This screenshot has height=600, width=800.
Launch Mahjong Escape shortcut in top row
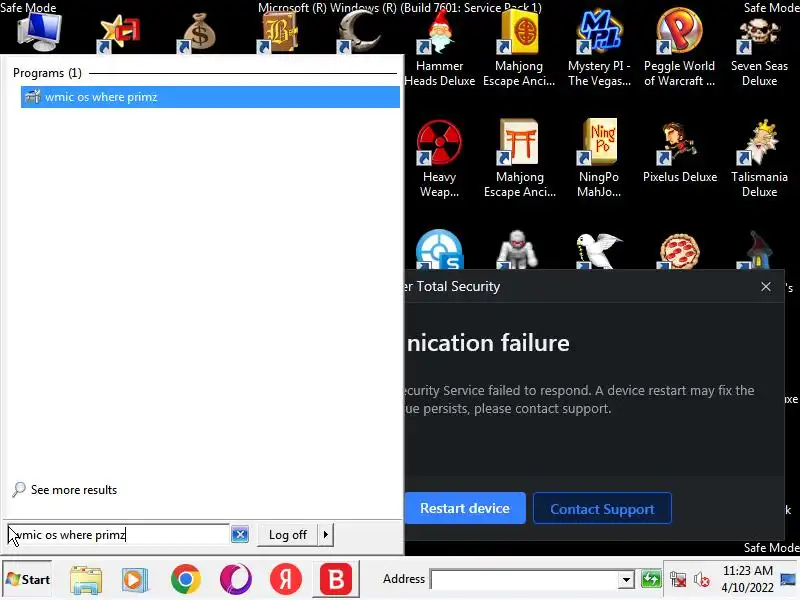tap(519, 47)
